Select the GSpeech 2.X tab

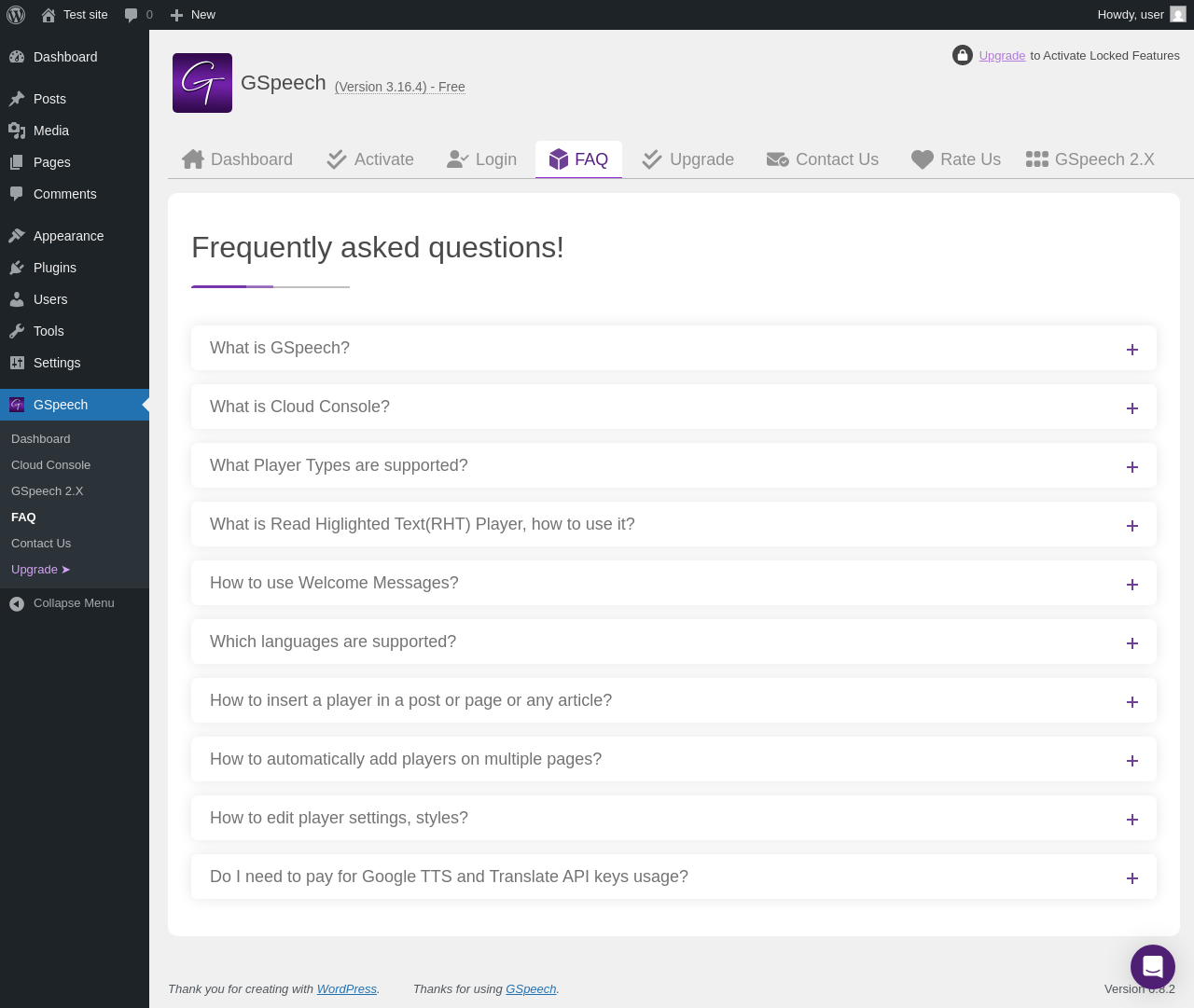point(1090,159)
